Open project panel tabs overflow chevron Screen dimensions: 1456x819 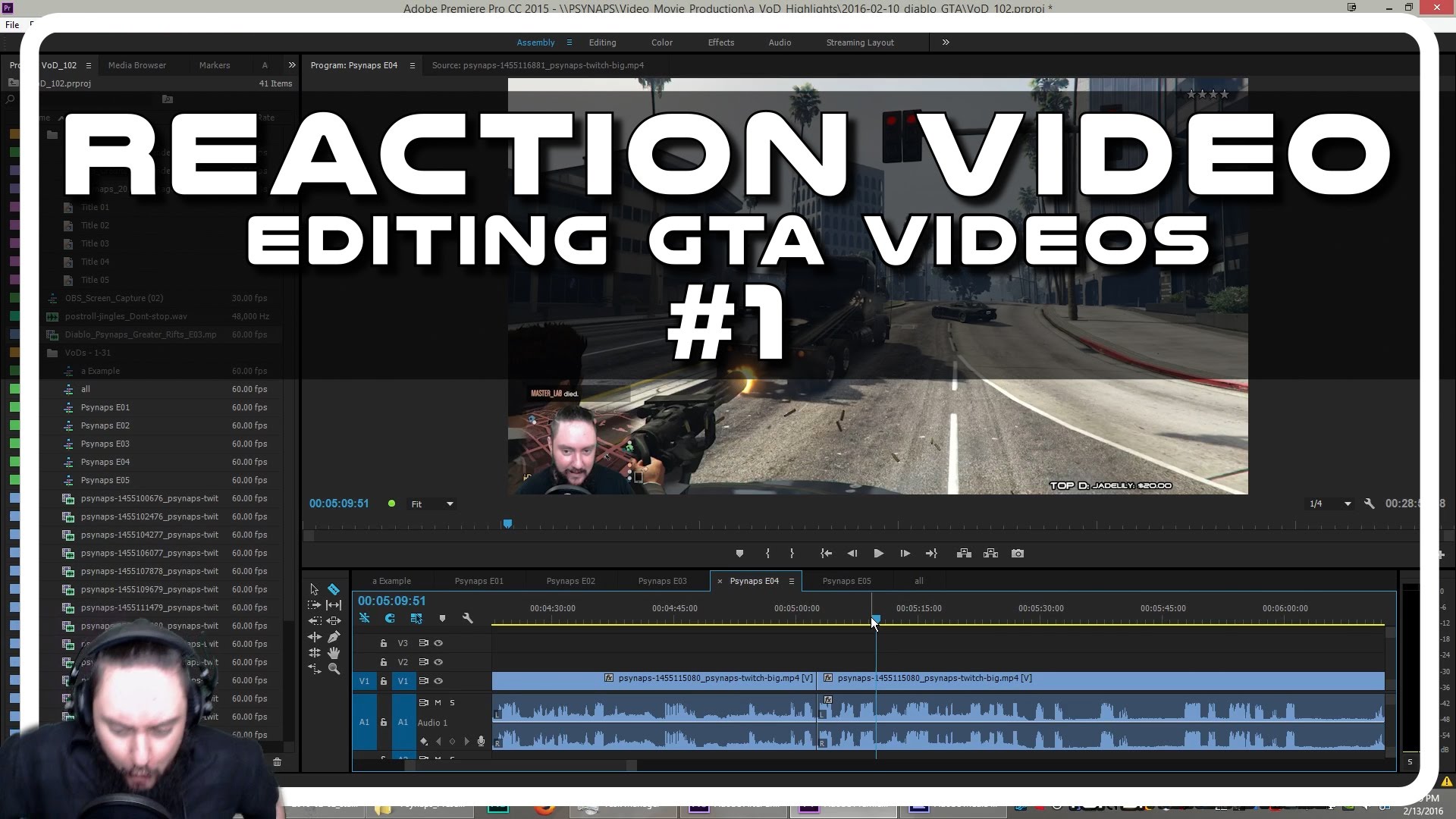tap(292, 65)
